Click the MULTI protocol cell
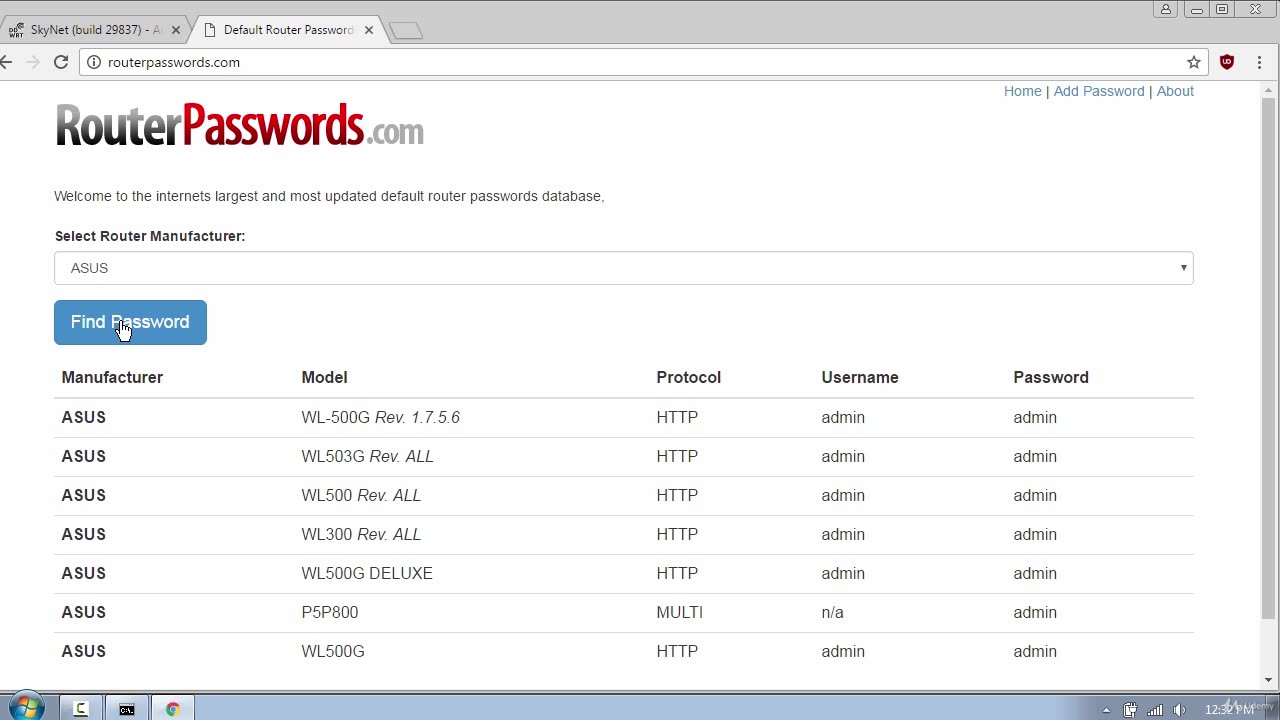The height and width of the screenshot is (720, 1280). pyautogui.click(x=679, y=612)
